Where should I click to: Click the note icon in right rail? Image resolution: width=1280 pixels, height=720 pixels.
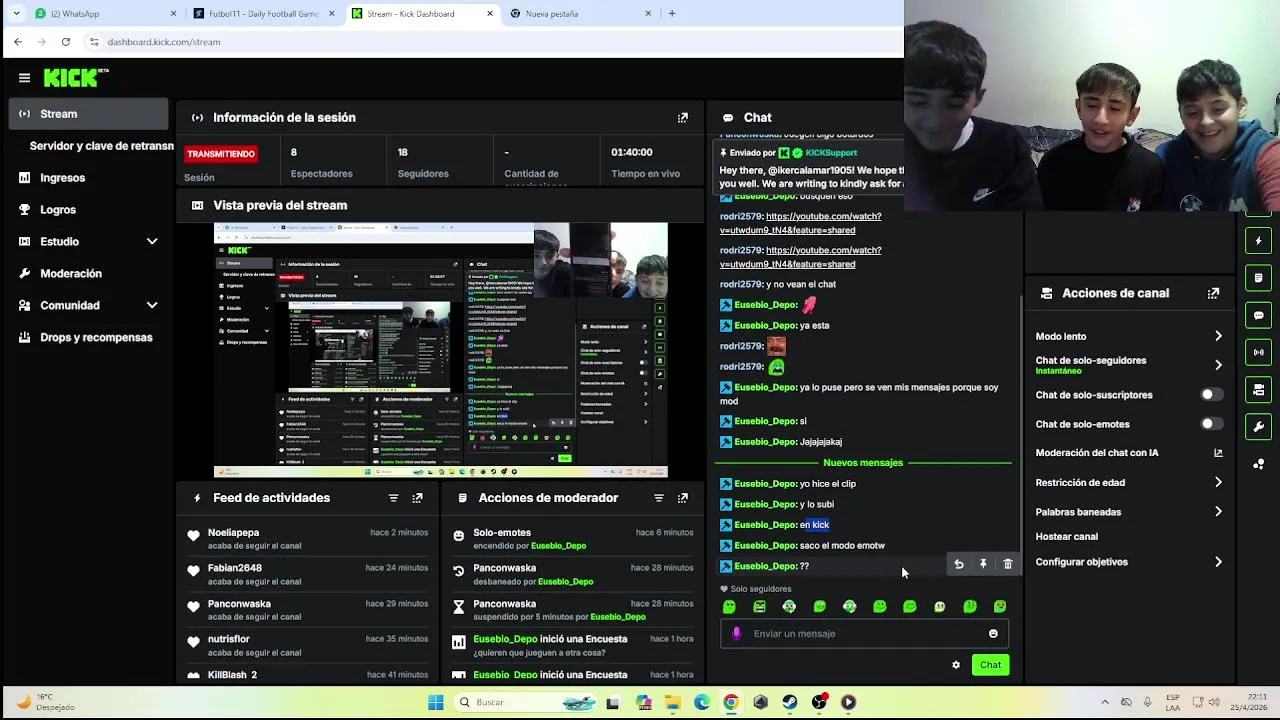pos(1259,278)
